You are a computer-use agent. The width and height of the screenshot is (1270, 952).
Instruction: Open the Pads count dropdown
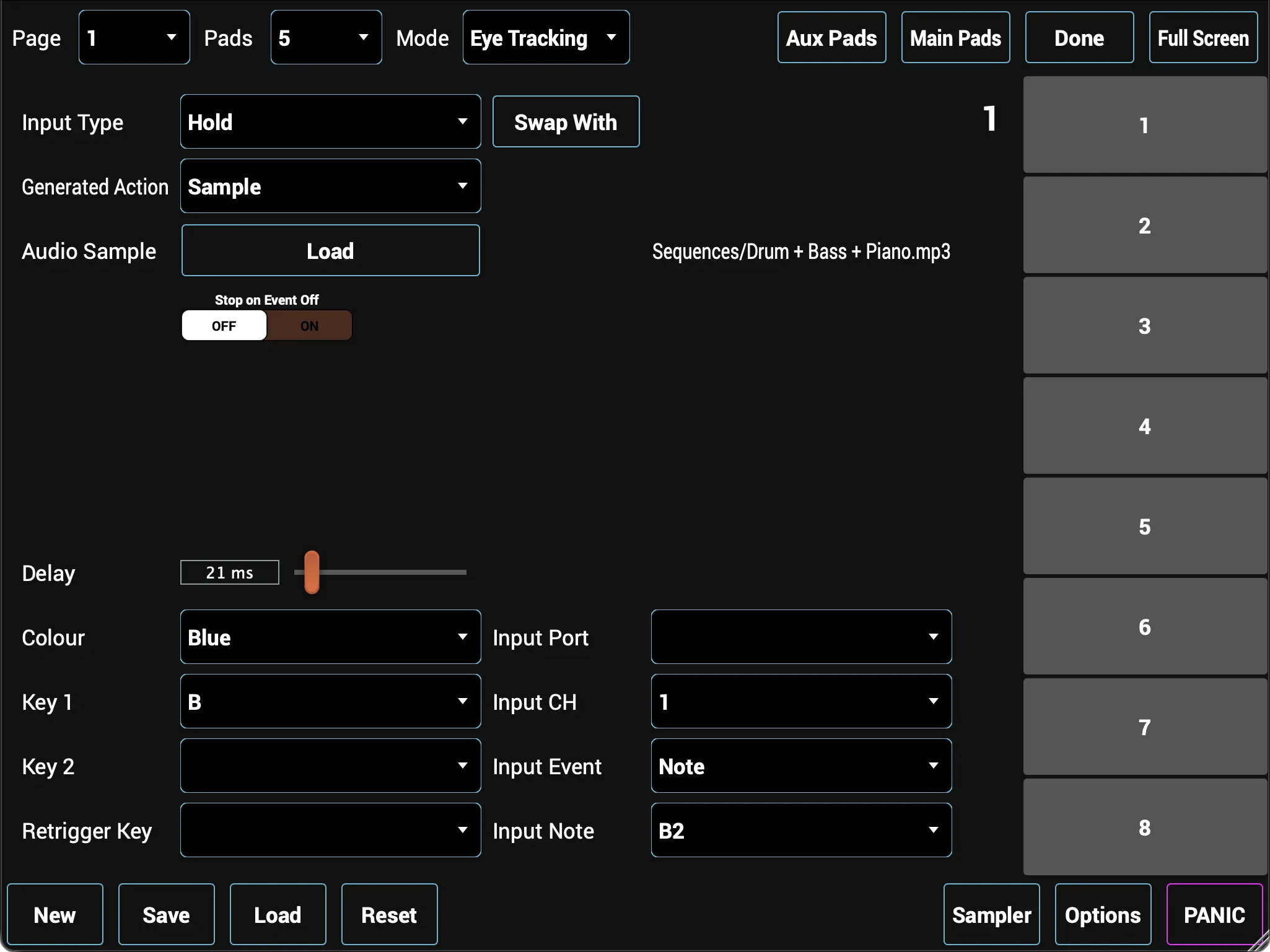coord(326,38)
